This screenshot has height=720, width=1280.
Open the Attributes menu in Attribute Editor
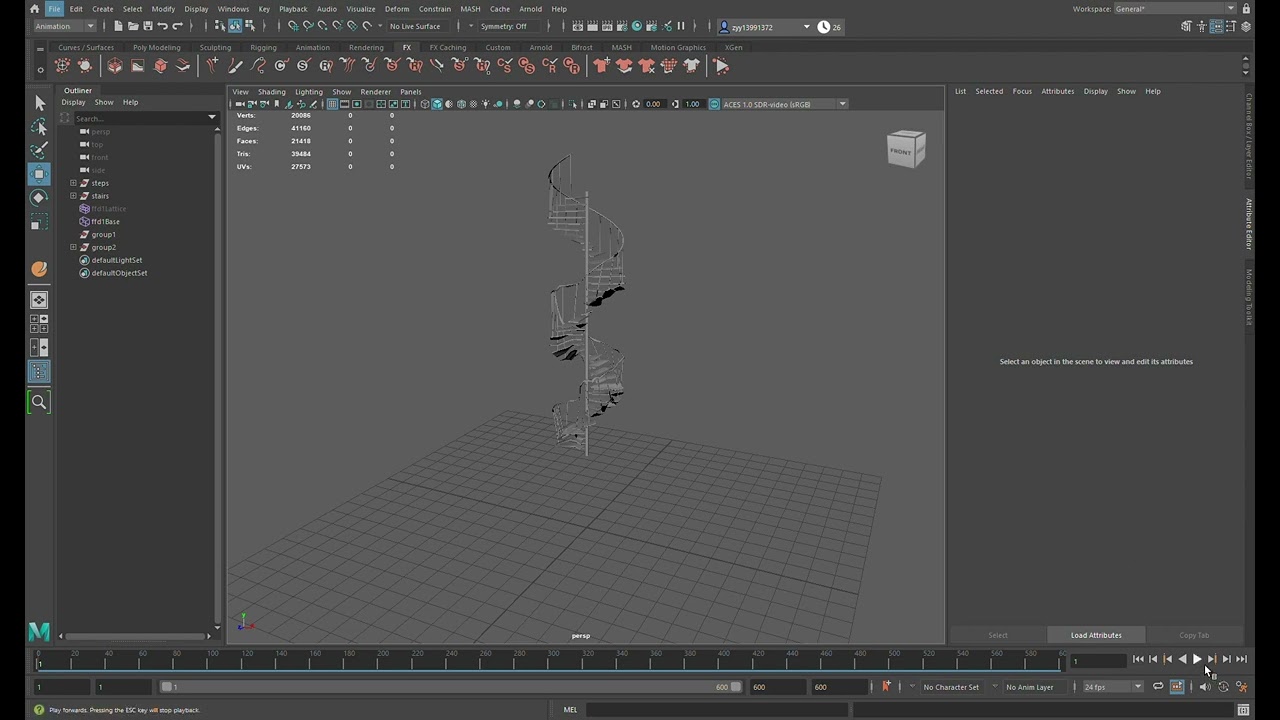click(x=1057, y=91)
